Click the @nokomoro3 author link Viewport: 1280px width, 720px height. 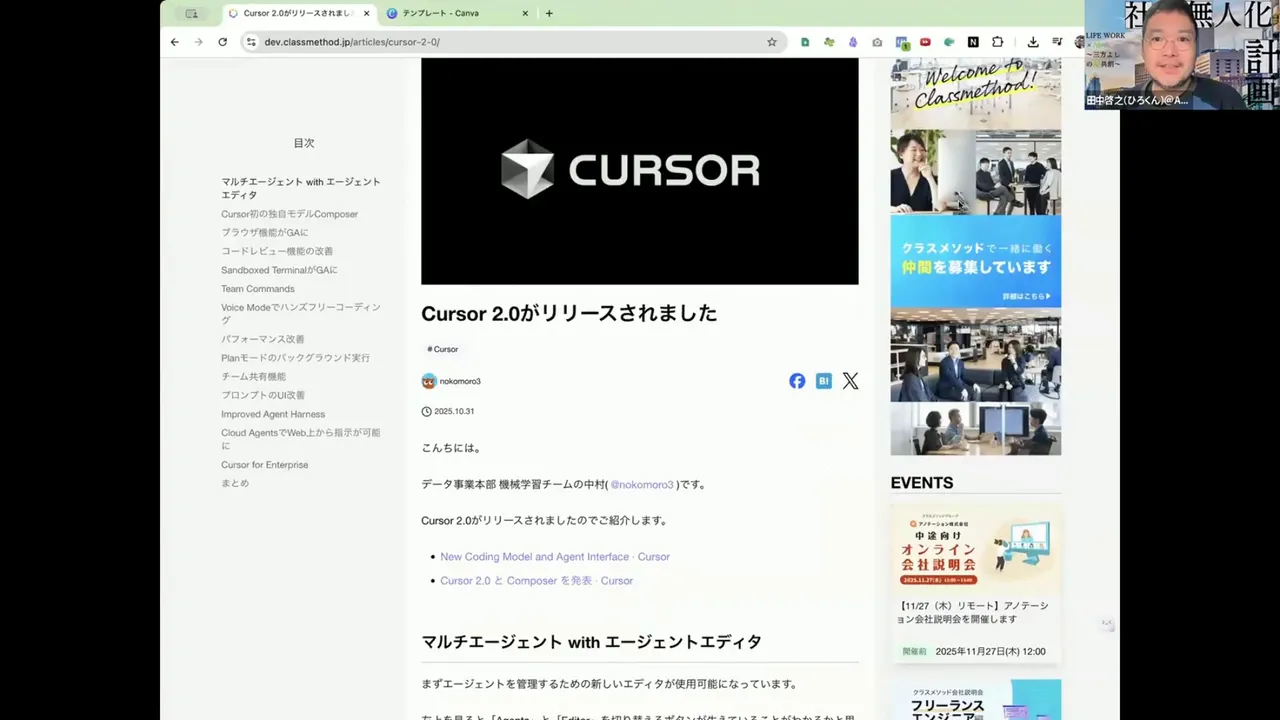pyautogui.click(x=643, y=484)
